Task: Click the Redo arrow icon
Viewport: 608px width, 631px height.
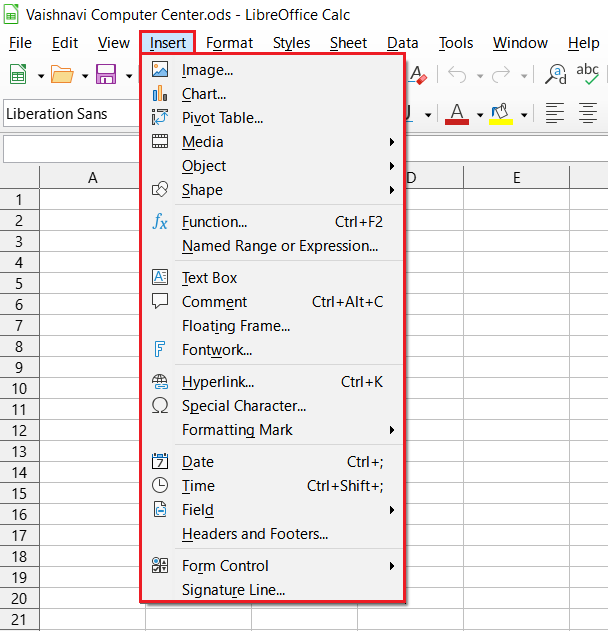Action: point(501,75)
